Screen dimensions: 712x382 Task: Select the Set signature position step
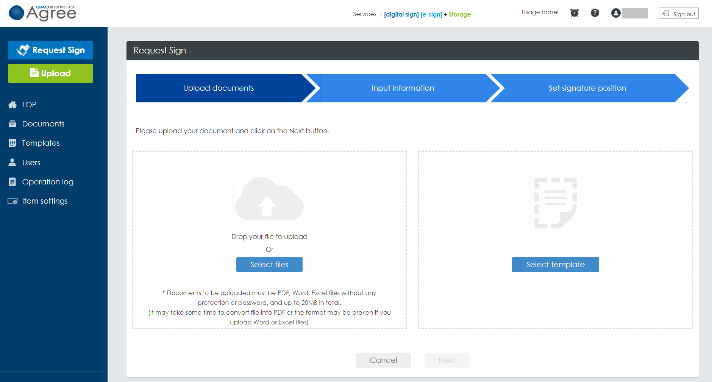[587, 88]
